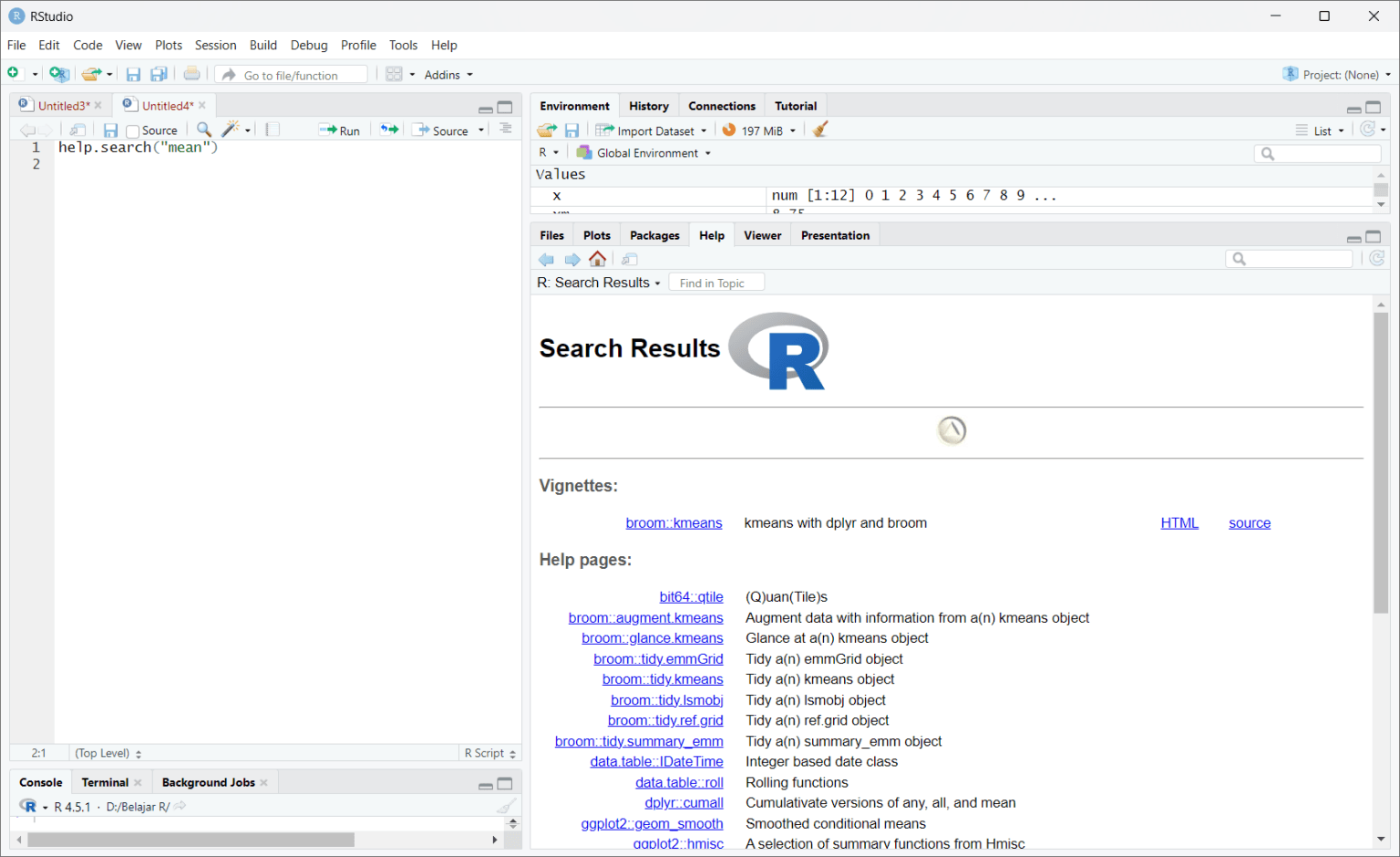Viewport: 1400px width, 857px height.
Task: Save all open documents
Action: coord(159,75)
